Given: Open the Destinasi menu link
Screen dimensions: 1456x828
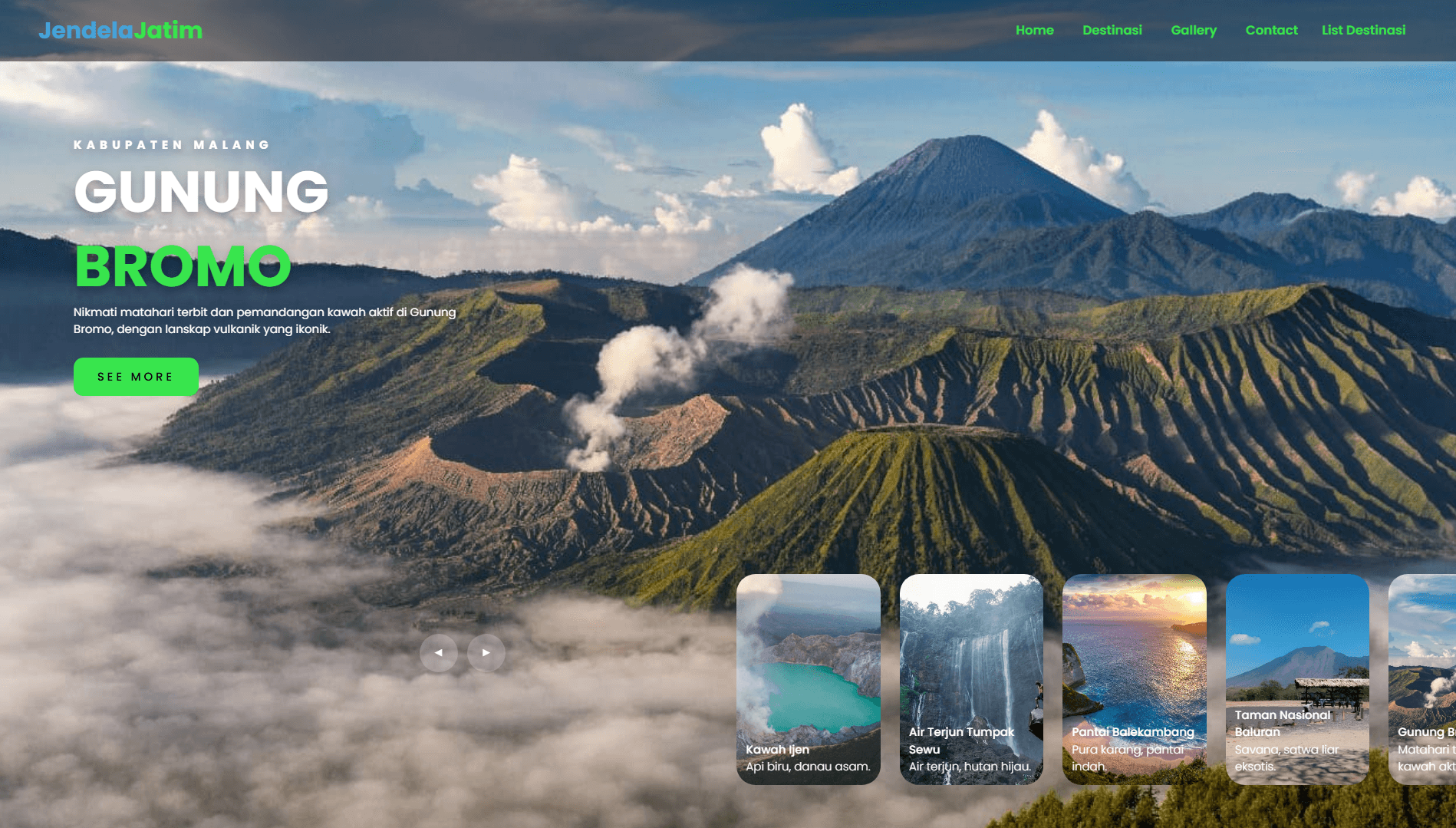Looking at the screenshot, I should coord(1112,30).
